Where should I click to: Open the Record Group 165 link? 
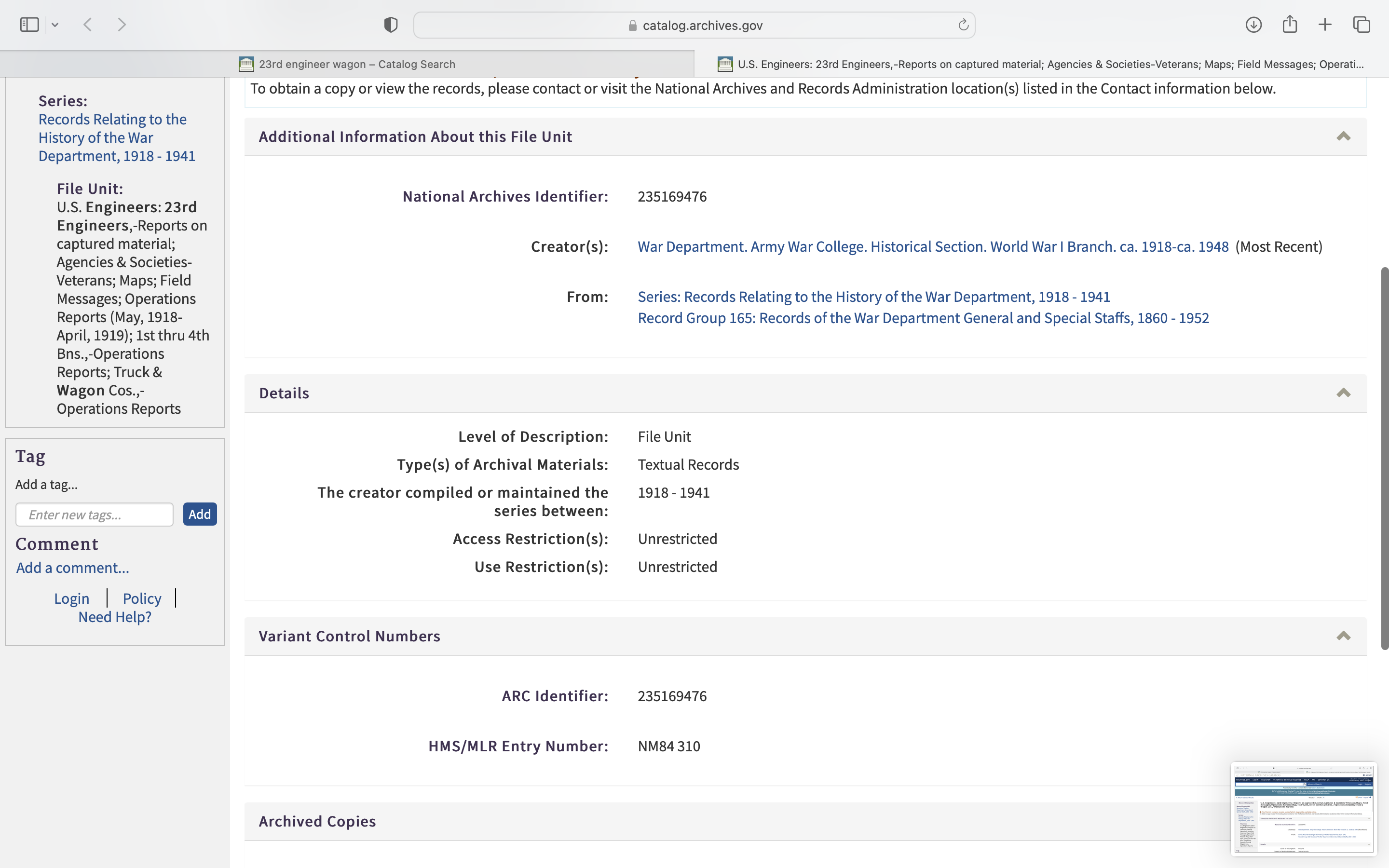click(923, 318)
